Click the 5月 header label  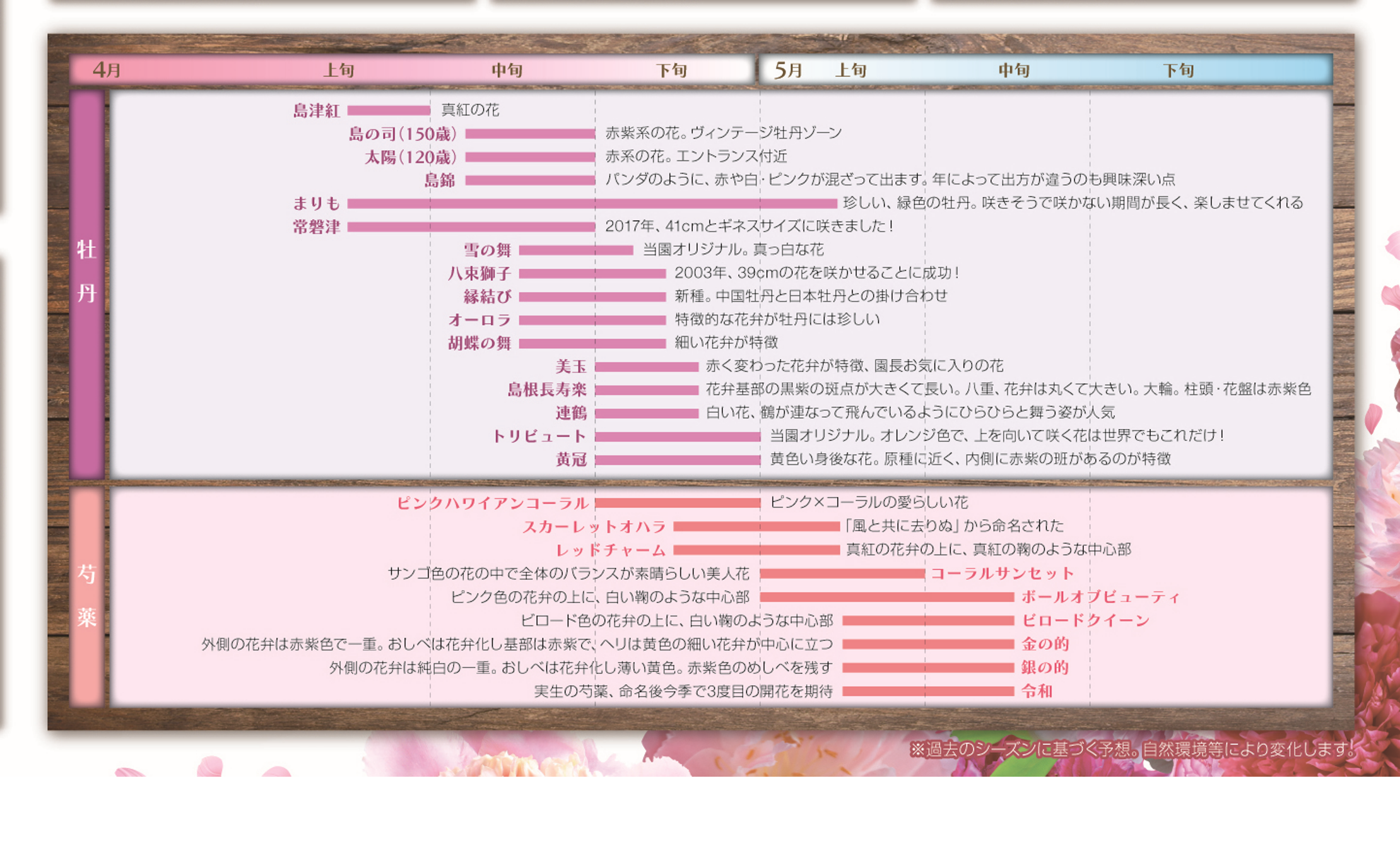[788, 69]
